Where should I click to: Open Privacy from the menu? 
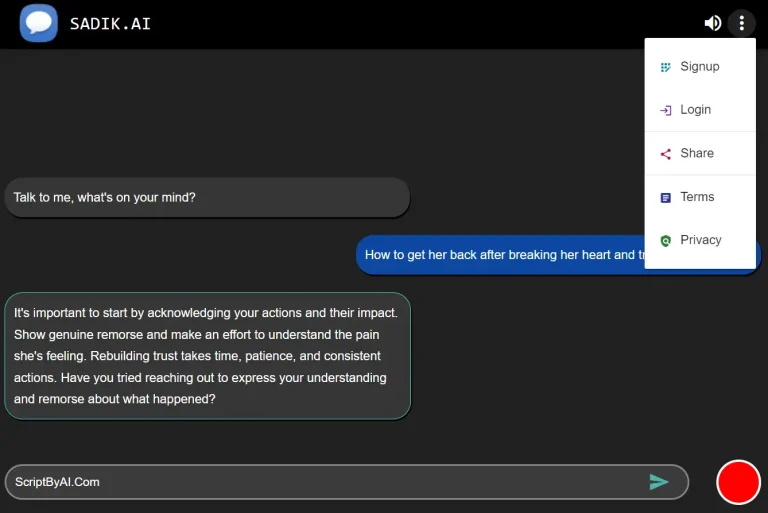pyautogui.click(x=700, y=240)
